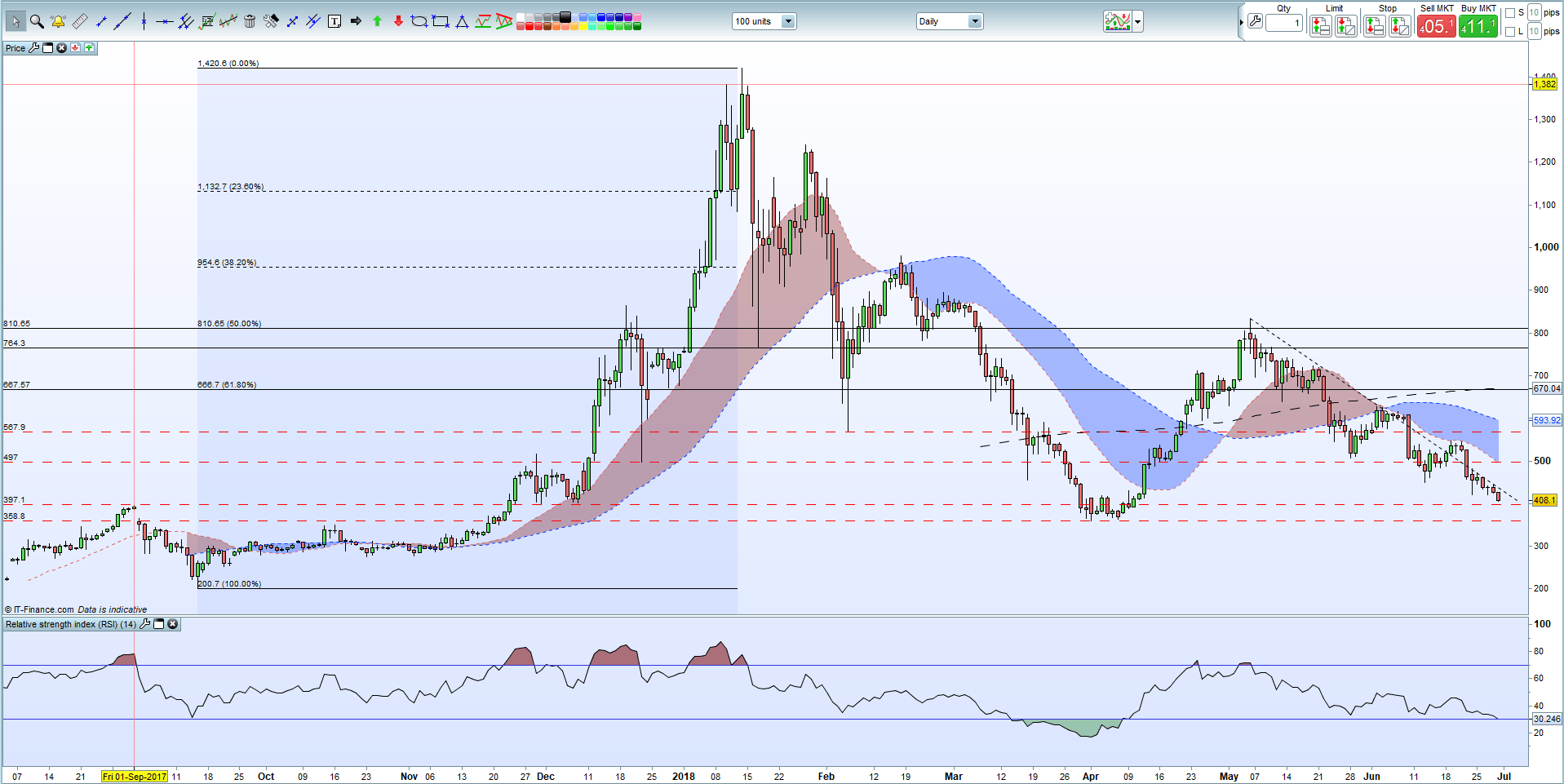Open the Daily timeframe dropdown

coord(973,21)
